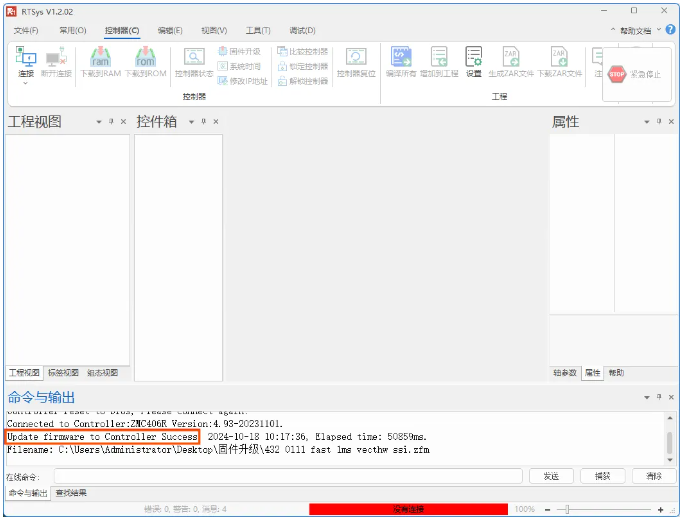This screenshot has height=523, width=685.
Task: Close the 控件箱 panel
Action: tap(216, 121)
